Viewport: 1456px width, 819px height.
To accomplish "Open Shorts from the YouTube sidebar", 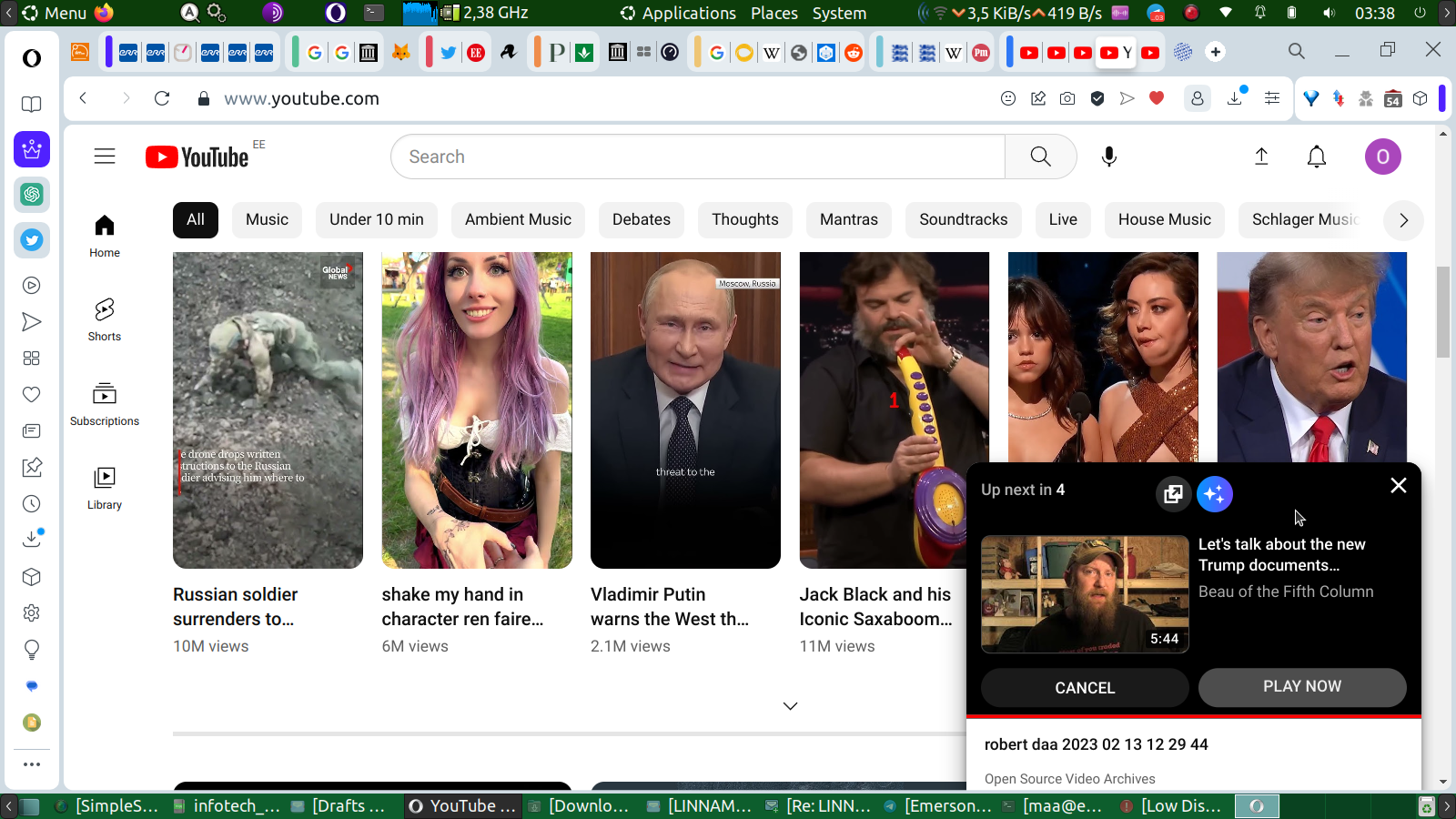I will point(105,319).
